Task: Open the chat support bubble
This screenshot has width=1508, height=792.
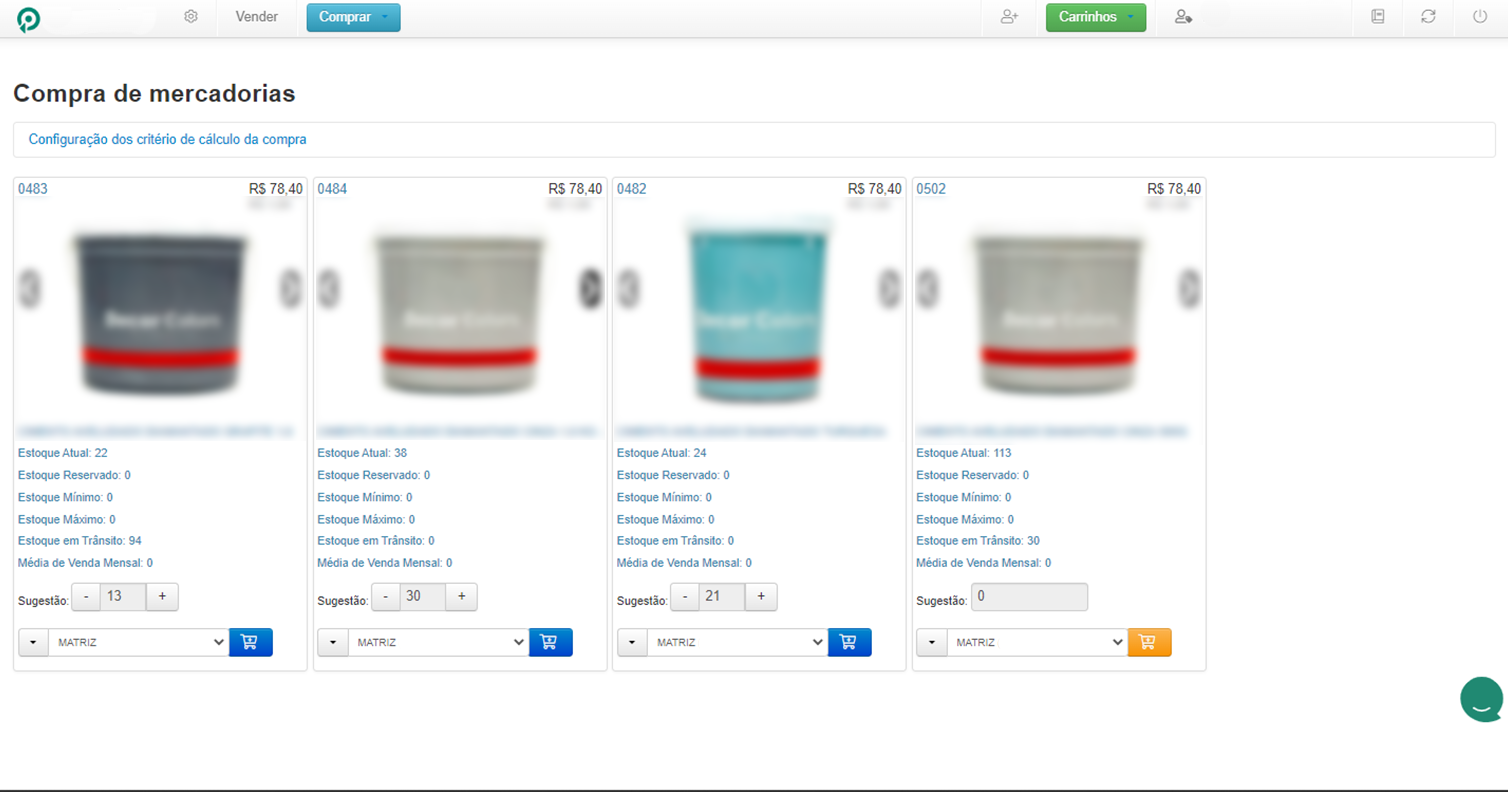Action: coord(1480,699)
